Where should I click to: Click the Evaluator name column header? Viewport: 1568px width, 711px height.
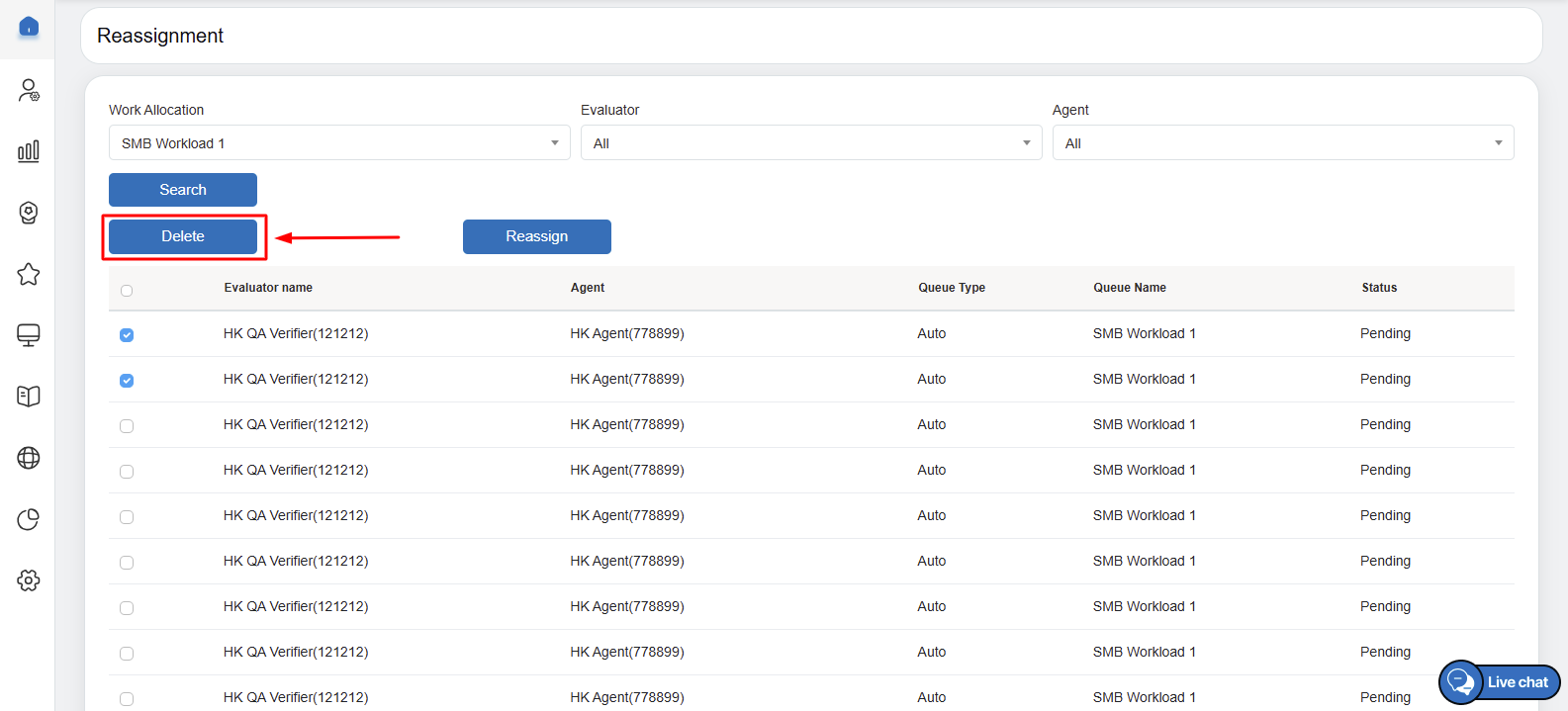(268, 288)
